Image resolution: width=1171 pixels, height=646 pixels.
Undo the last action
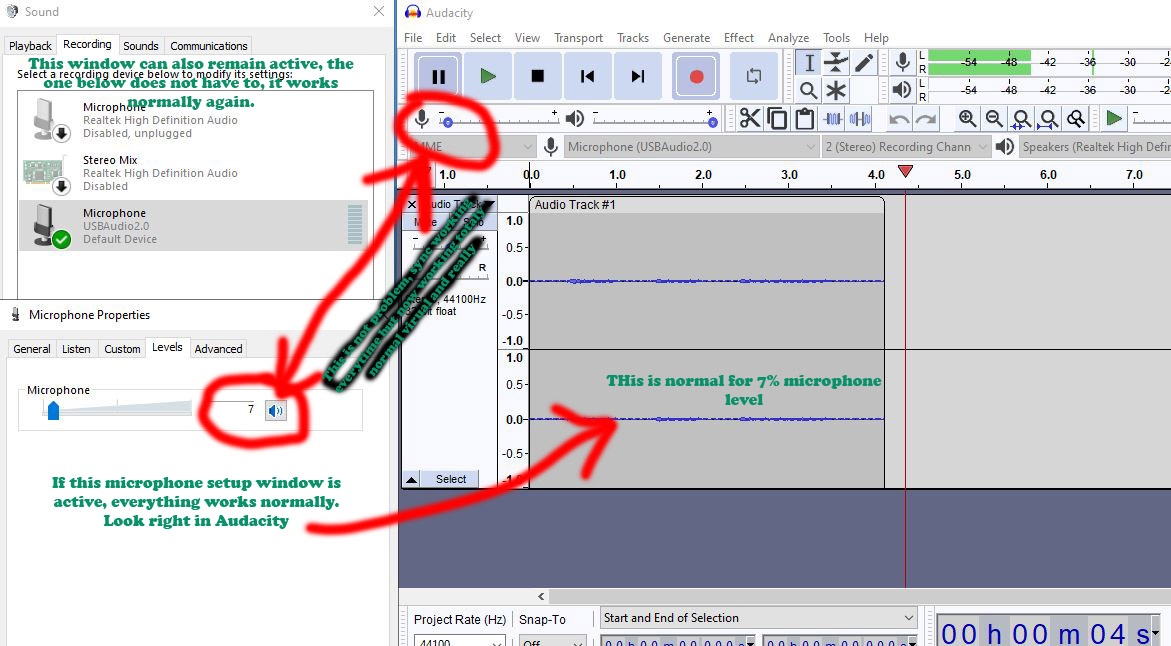point(899,119)
